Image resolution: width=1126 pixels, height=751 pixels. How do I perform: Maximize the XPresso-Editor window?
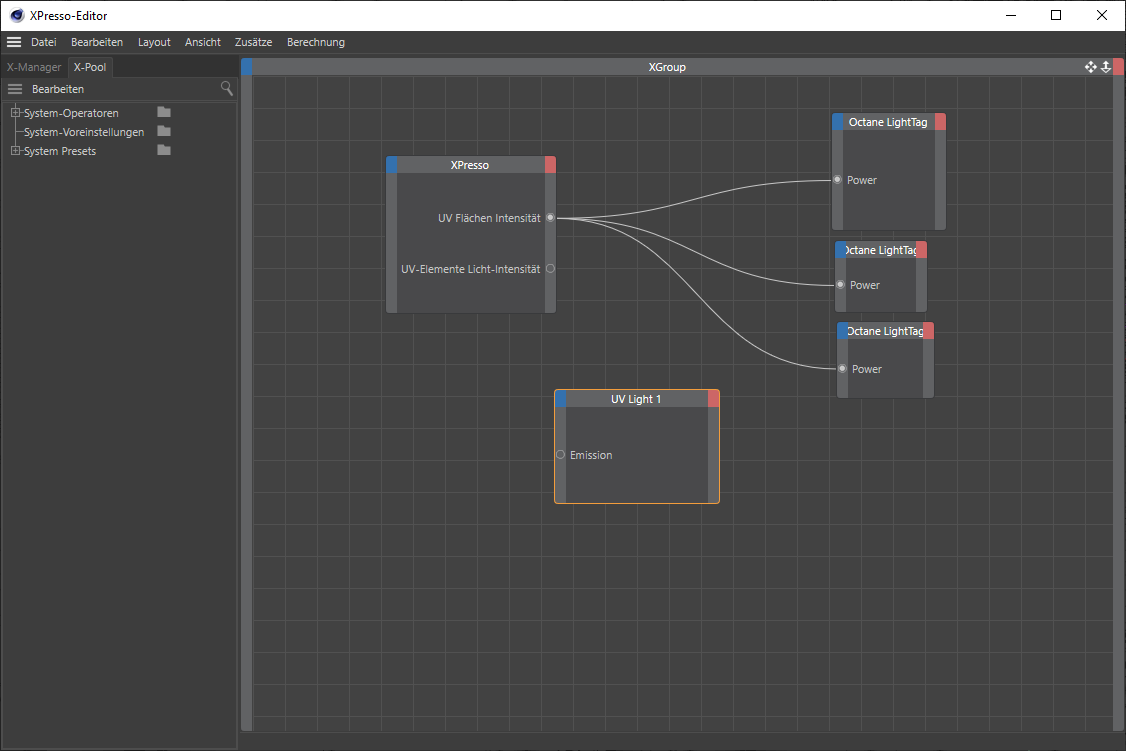[x=1056, y=15]
